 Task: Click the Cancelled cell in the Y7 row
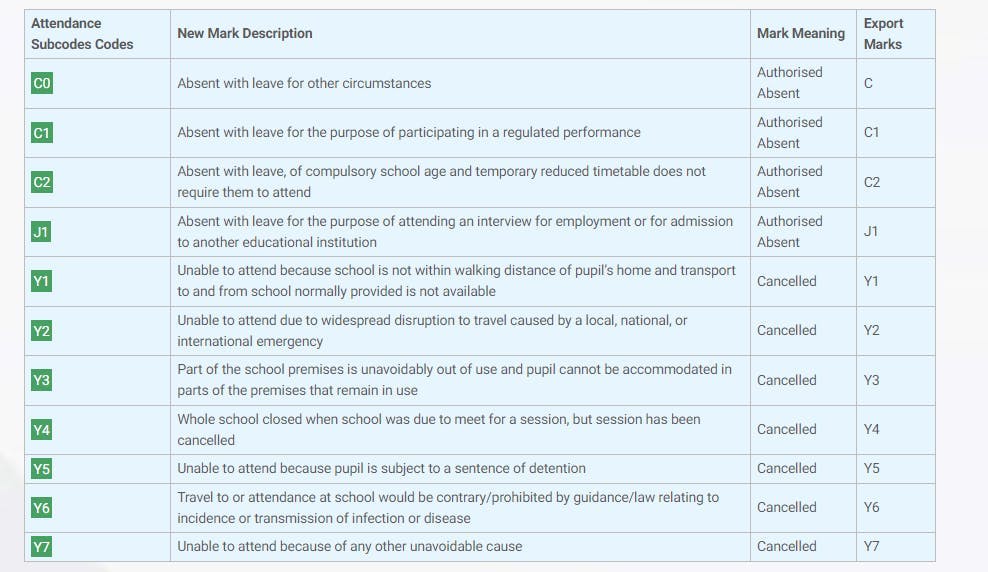point(786,546)
